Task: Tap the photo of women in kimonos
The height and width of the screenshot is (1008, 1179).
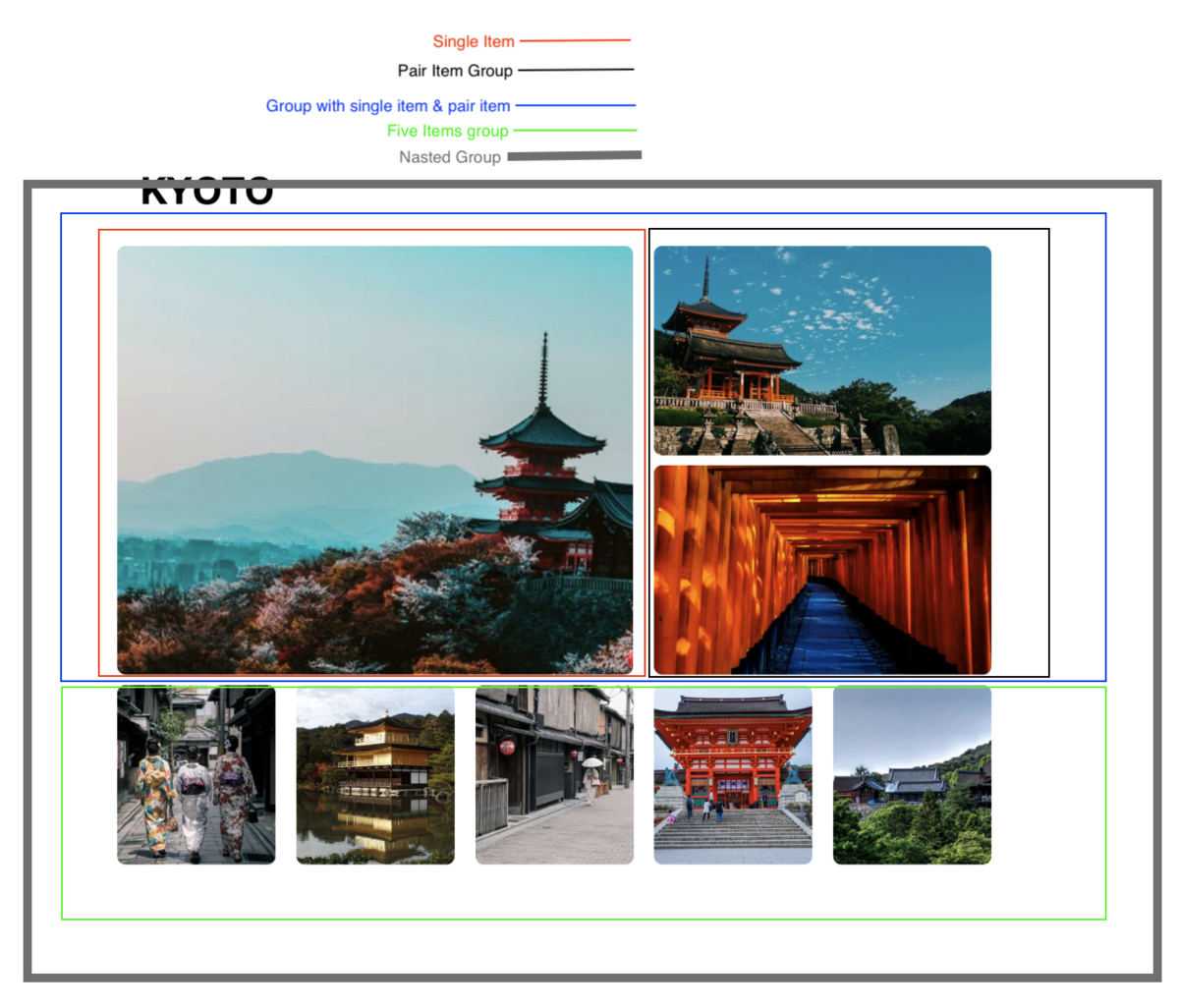Action: [x=196, y=775]
